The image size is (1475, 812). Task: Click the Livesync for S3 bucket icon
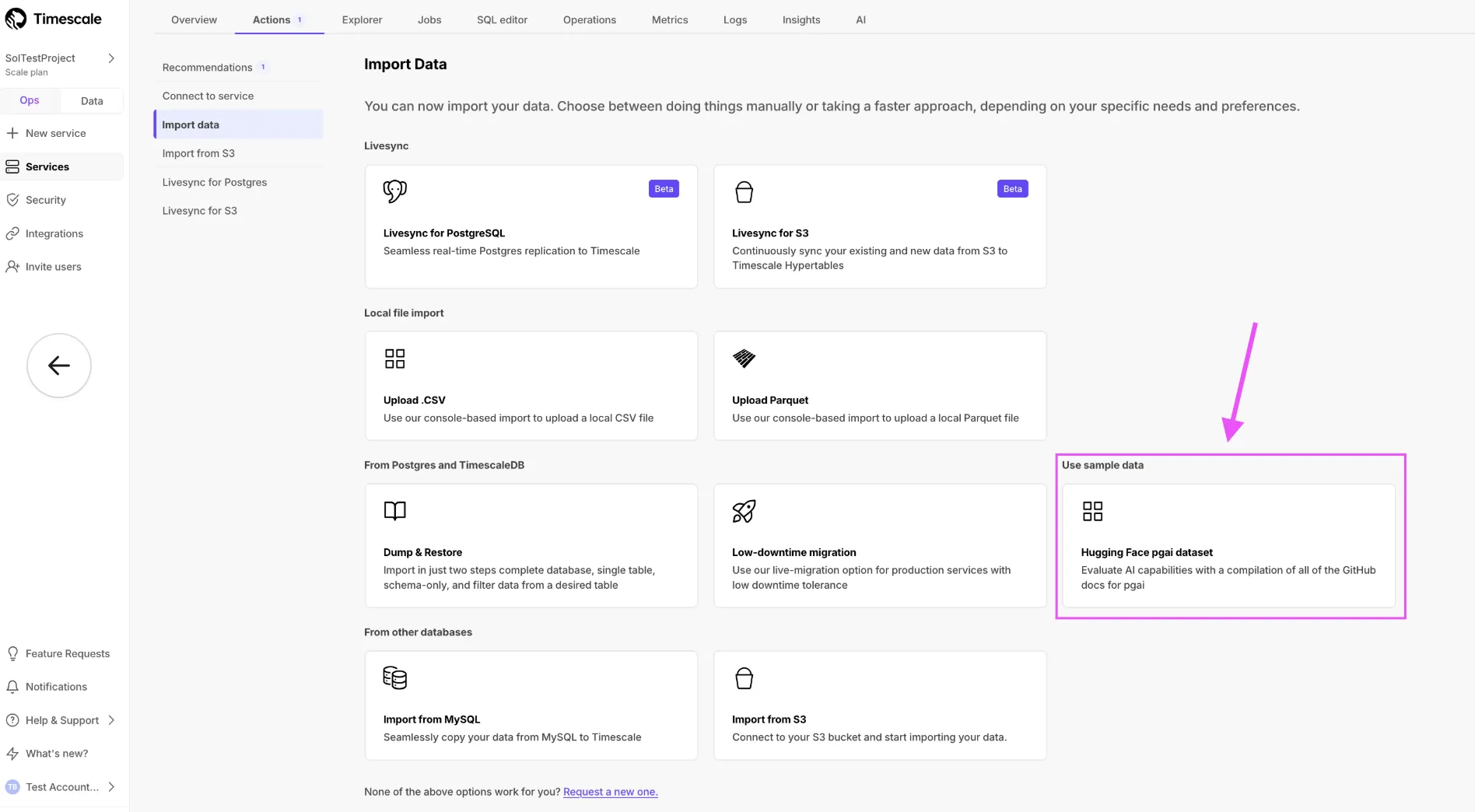[744, 192]
